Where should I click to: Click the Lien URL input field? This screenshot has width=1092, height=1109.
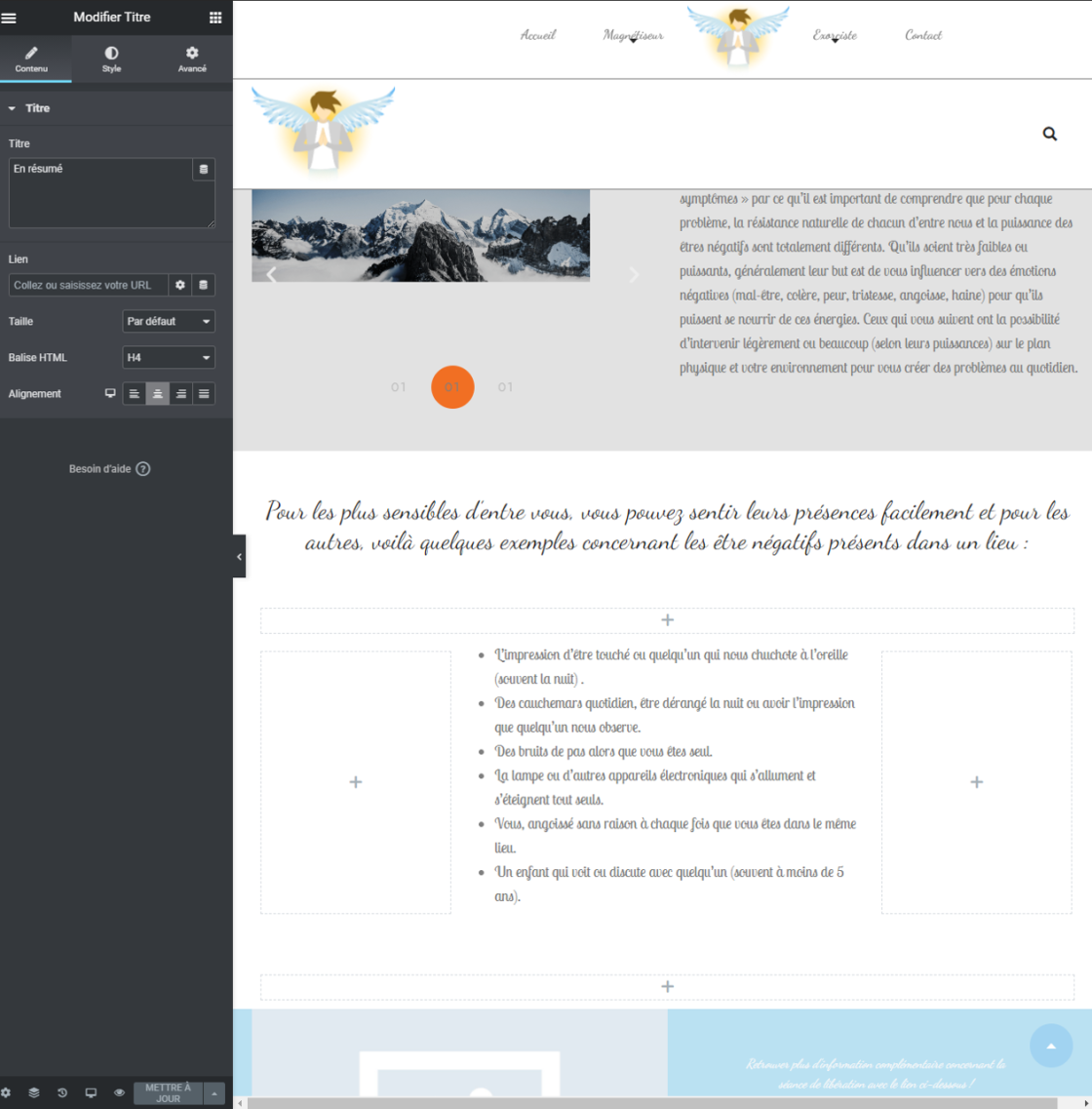coord(89,285)
